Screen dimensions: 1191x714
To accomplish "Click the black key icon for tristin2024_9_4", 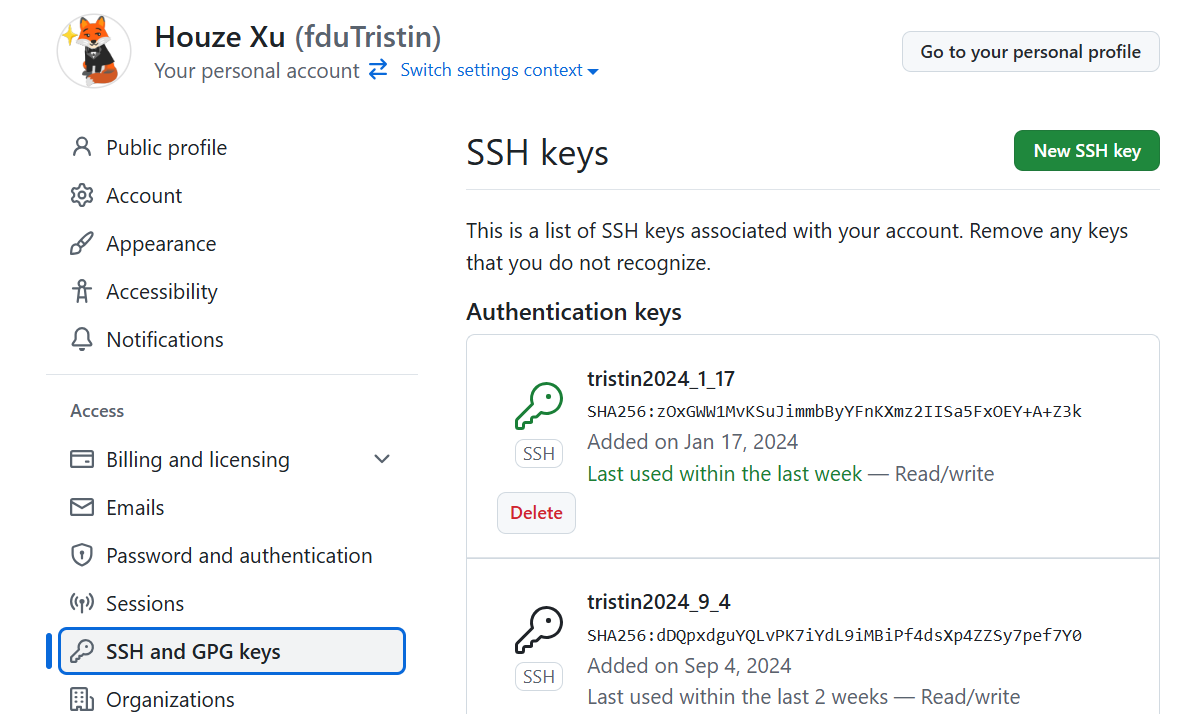I will coord(538,630).
